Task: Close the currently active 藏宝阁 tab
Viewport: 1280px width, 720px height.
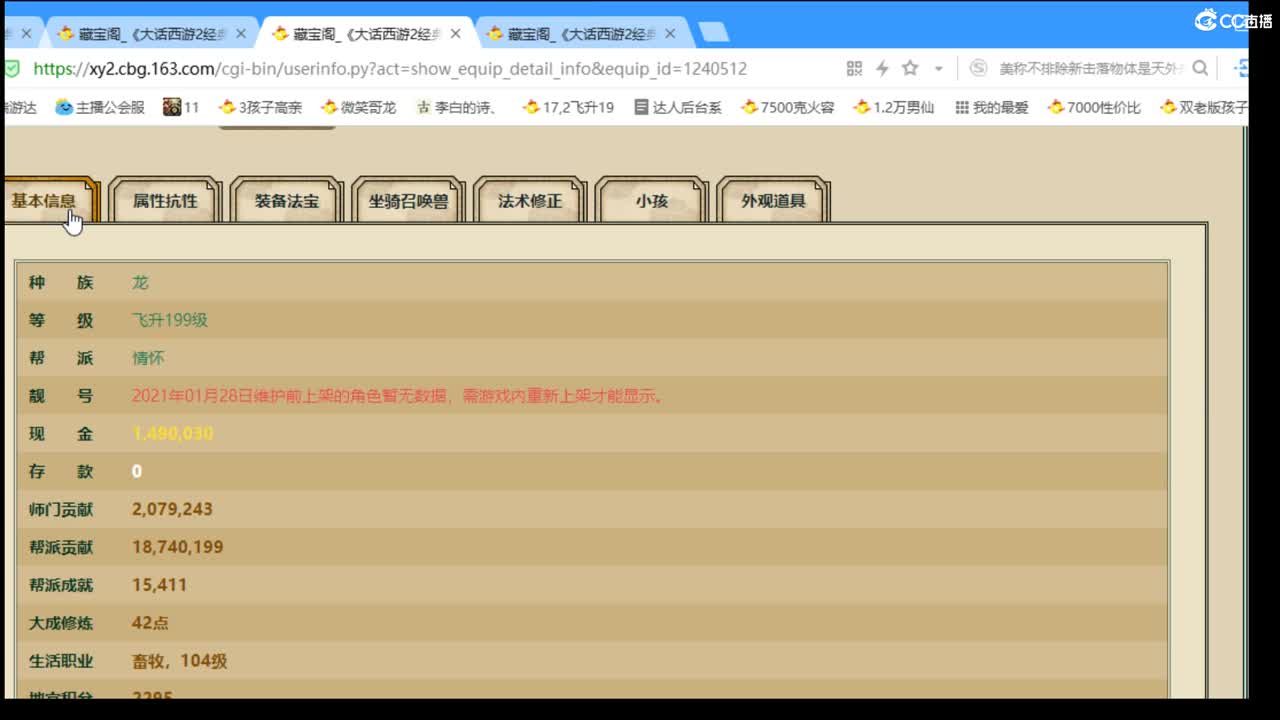Action: 456,33
